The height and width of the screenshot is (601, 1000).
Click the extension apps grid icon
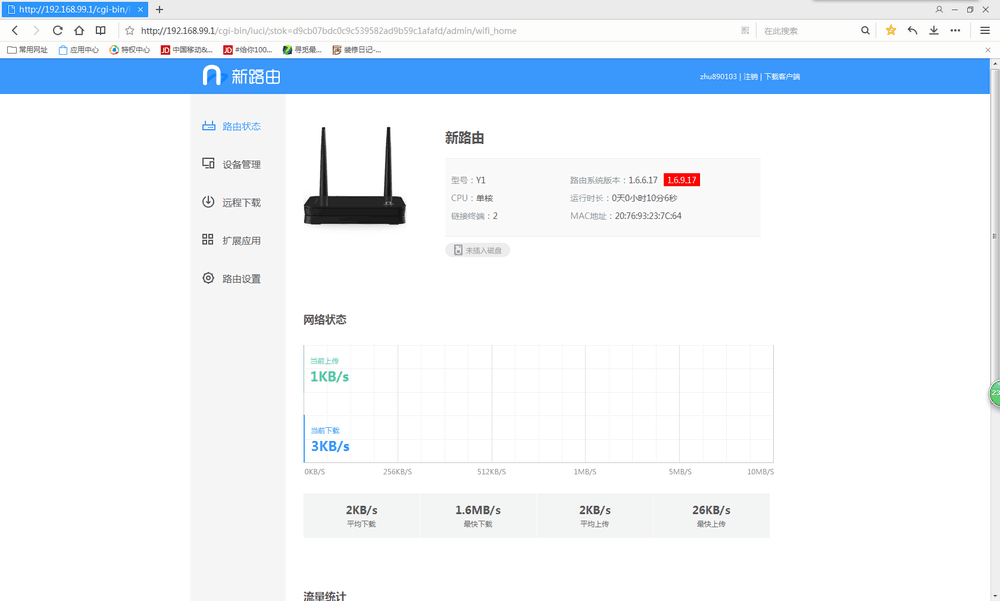[x=208, y=239]
